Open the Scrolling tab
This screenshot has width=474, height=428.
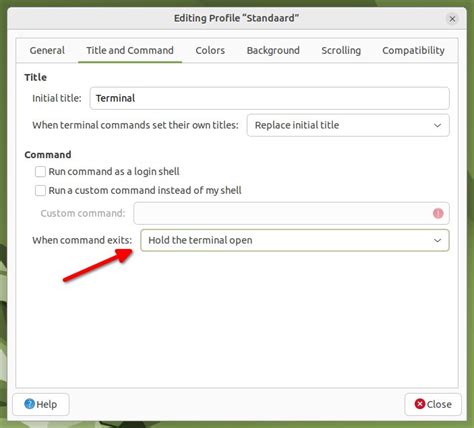[341, 50]
